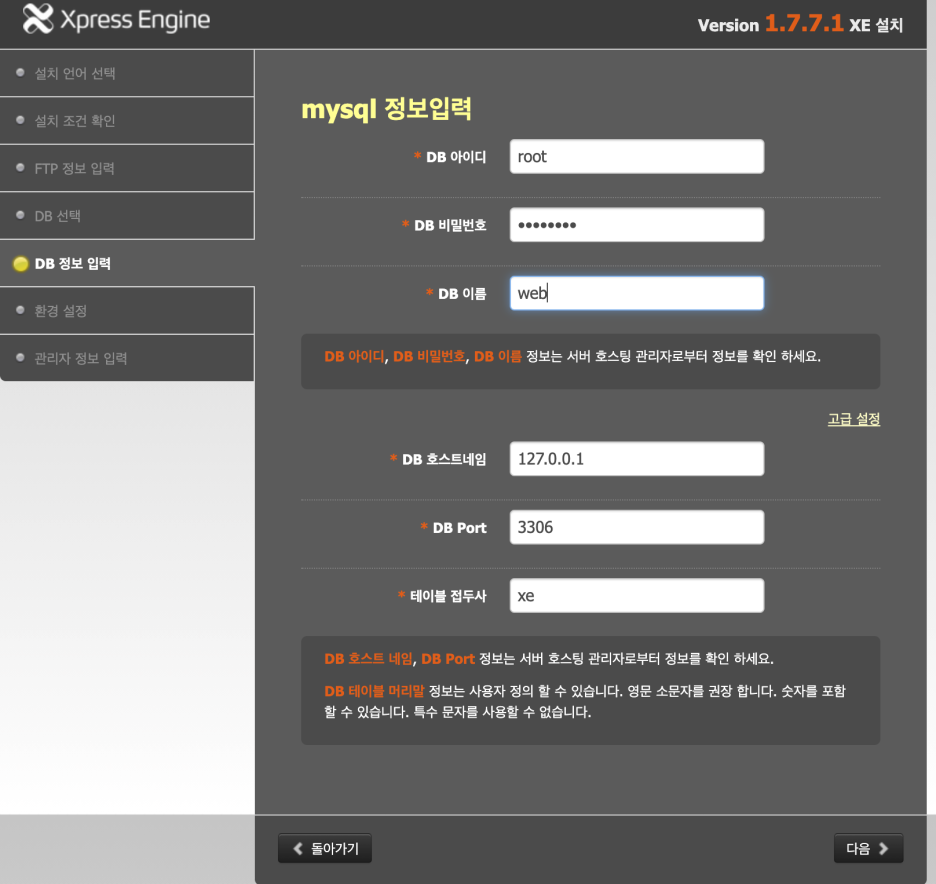The image size is (936, 884).
Task: Click the DB 아이디 label
Action: 456,157
